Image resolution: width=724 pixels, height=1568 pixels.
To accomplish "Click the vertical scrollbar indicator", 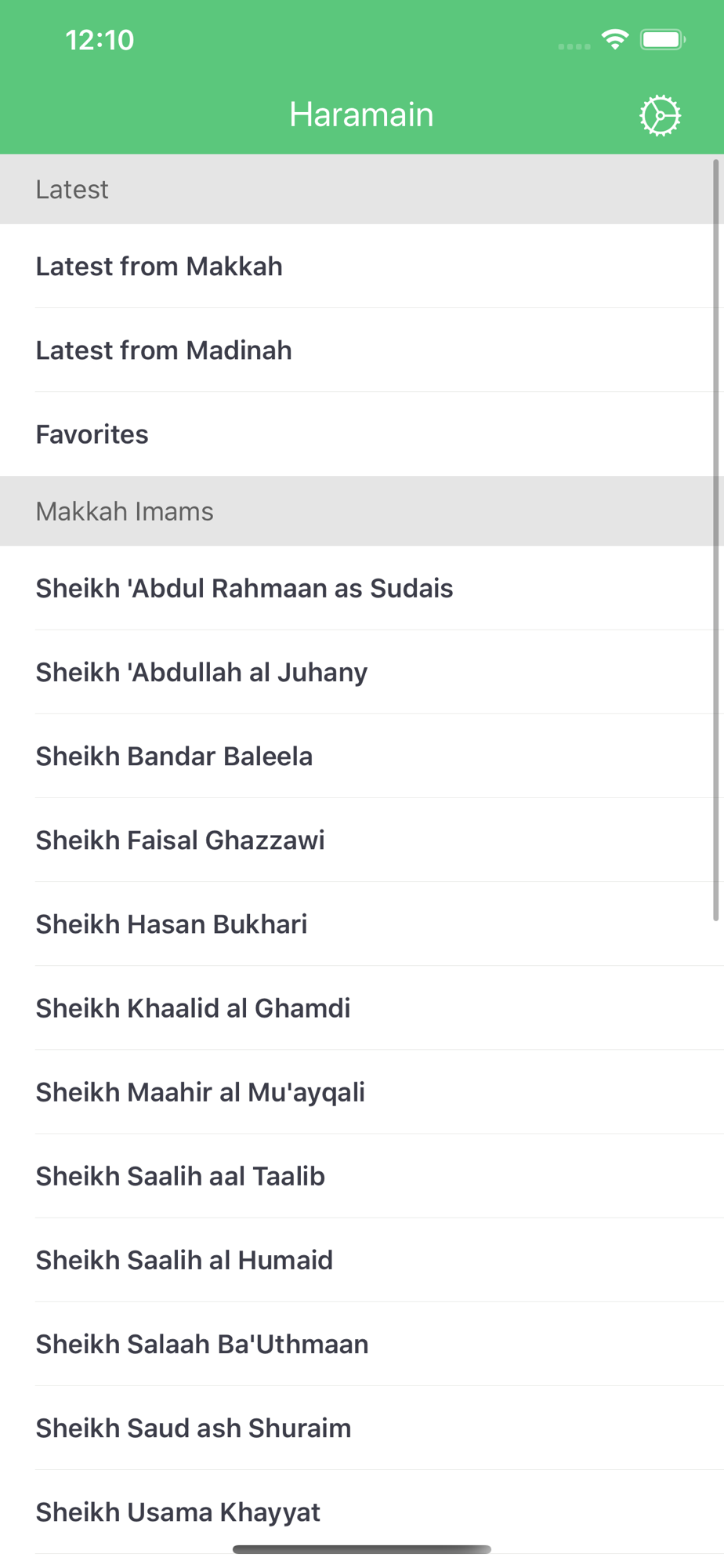I will pos(715,541).
